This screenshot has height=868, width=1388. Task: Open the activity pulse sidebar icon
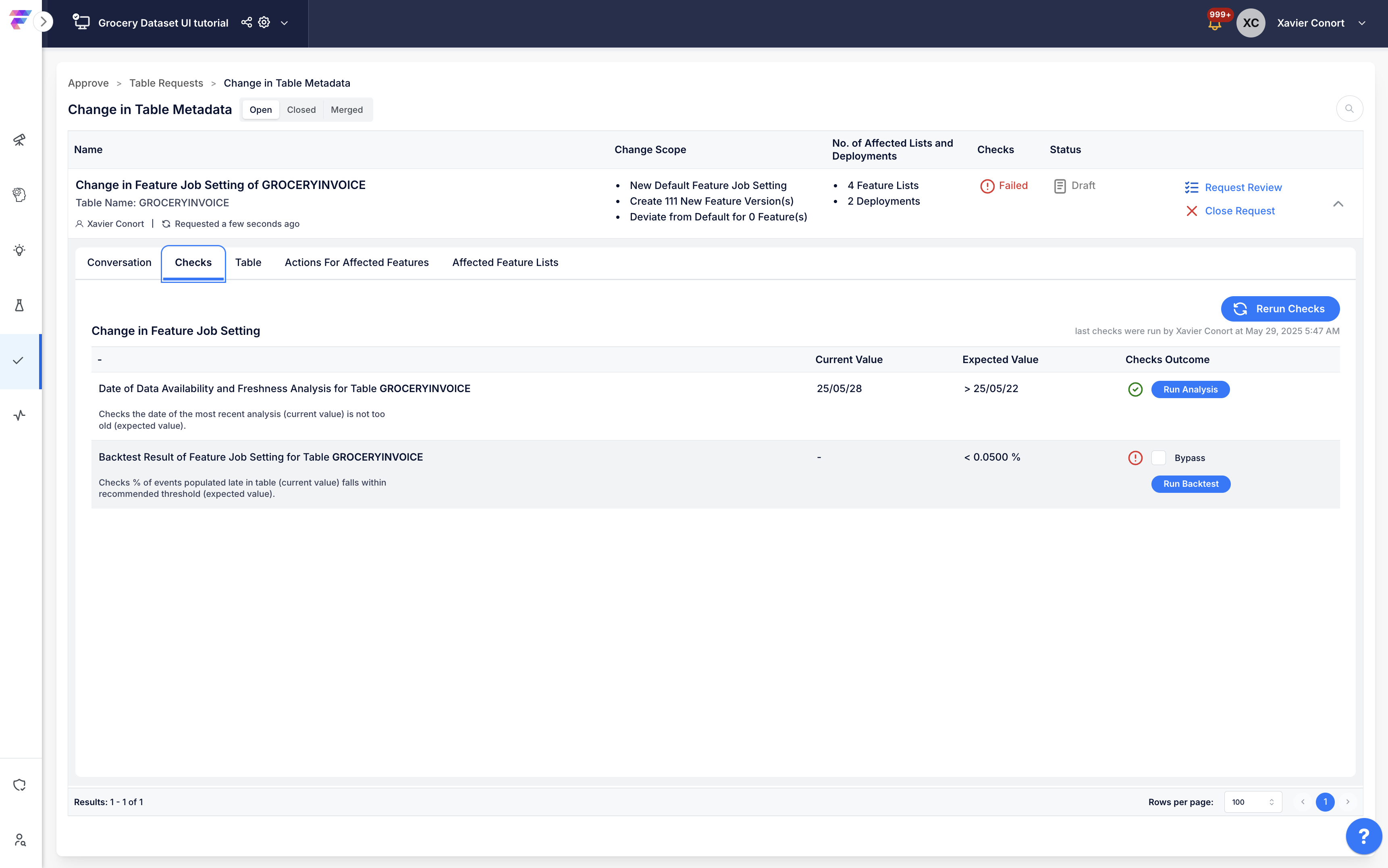[x=19, y=415]
